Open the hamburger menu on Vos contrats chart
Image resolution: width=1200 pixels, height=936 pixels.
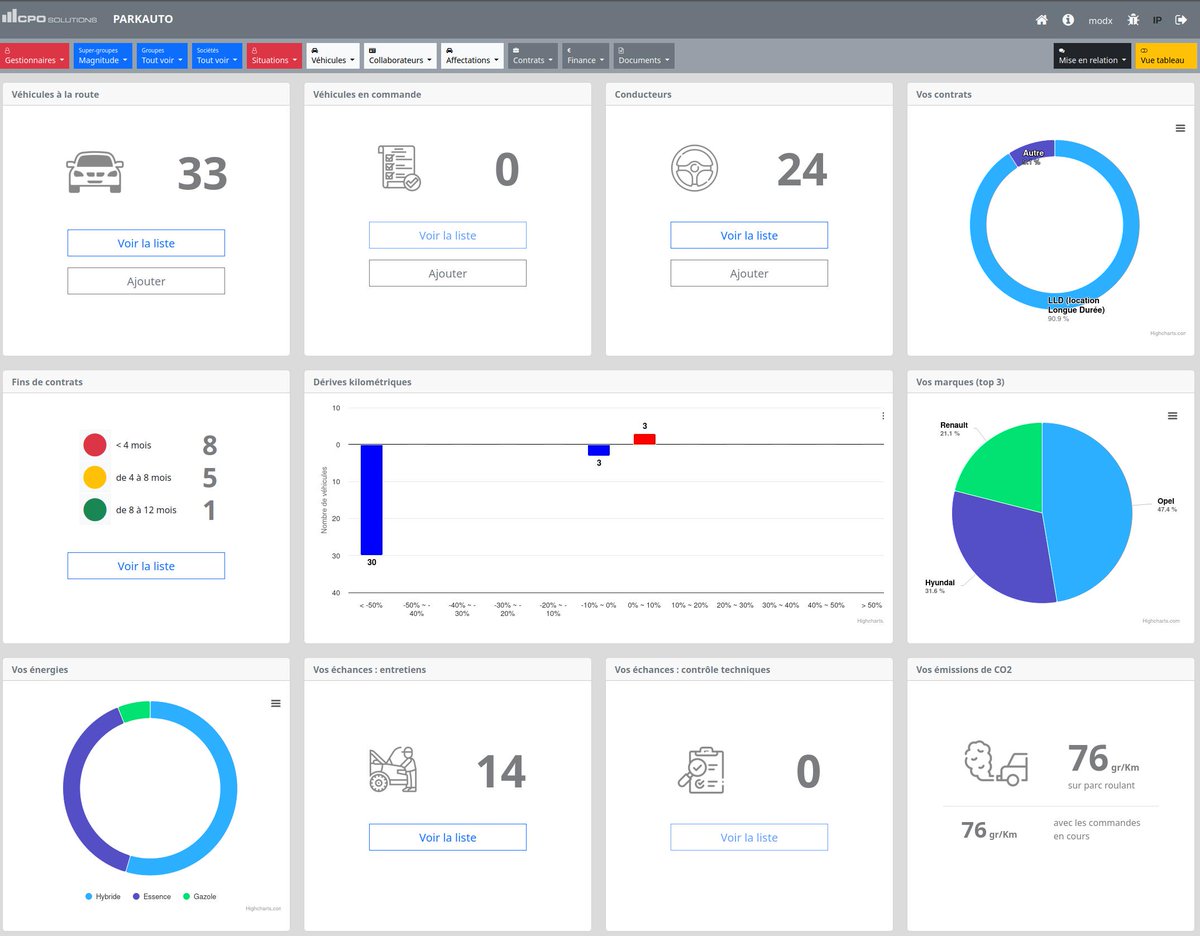click(x=1180, y=128)
